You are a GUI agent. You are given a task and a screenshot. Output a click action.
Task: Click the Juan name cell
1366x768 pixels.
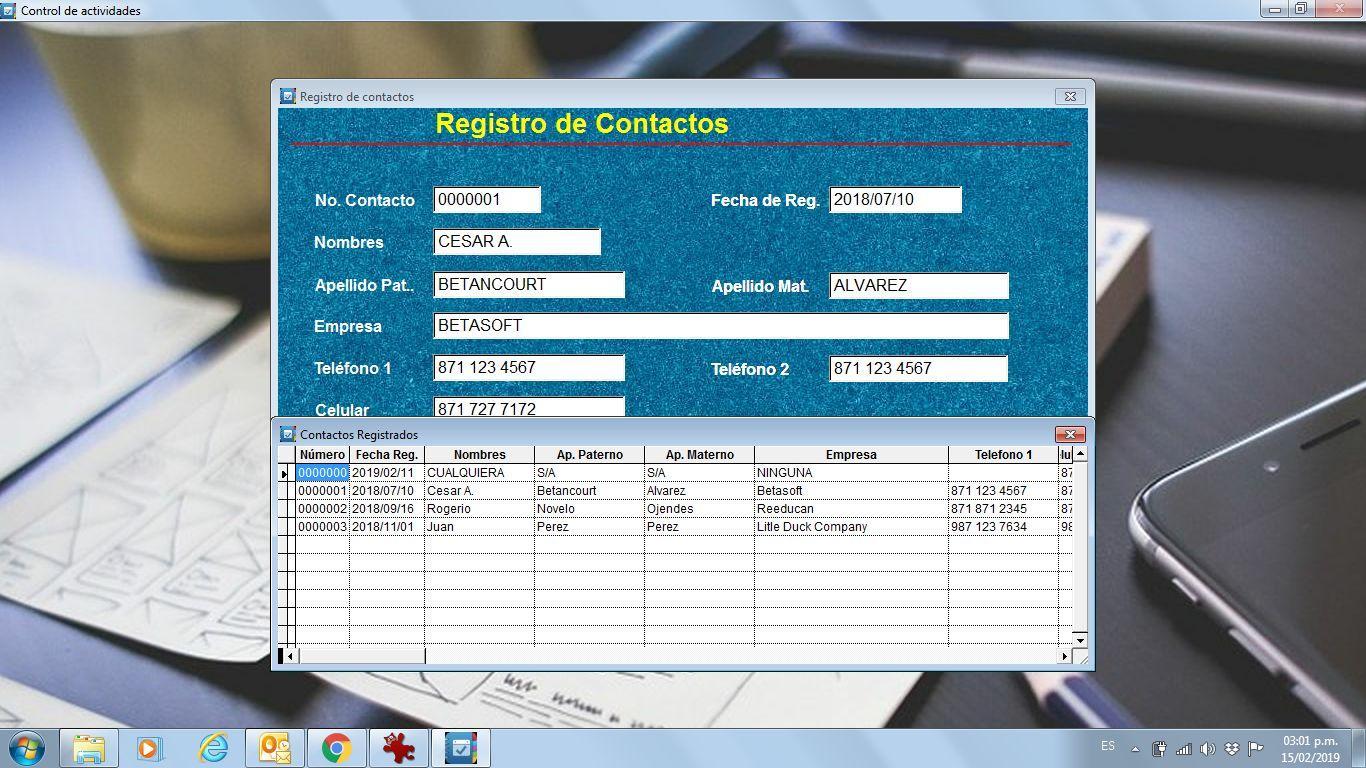coord(480,527)
